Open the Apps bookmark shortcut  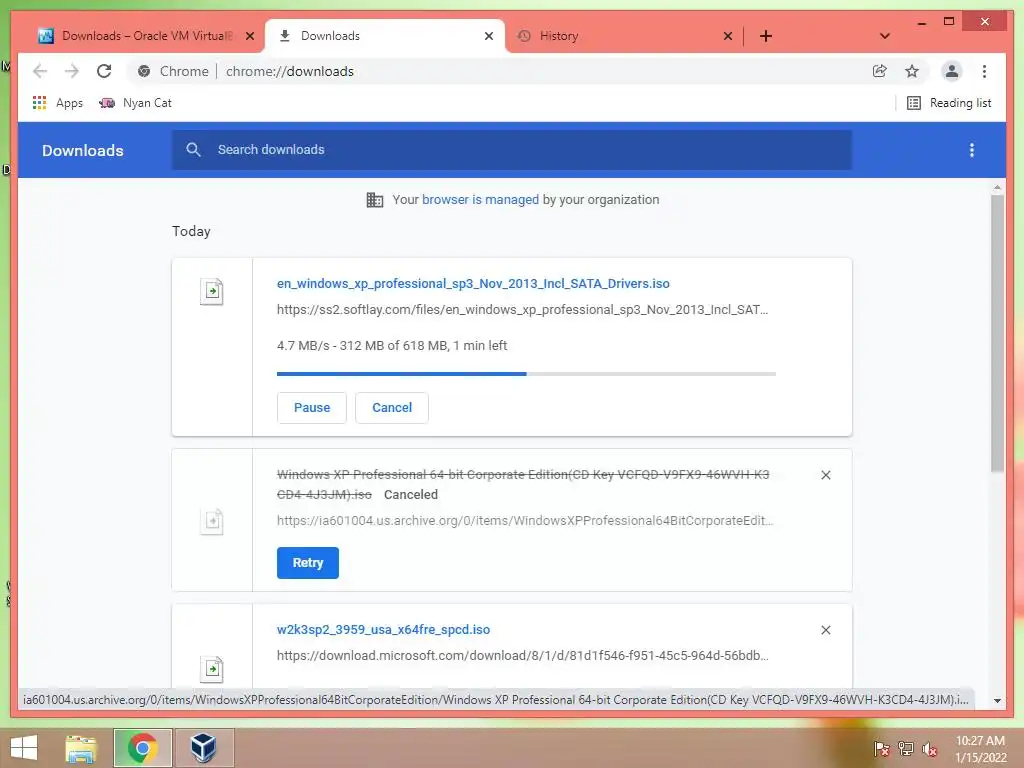(x=58, y=103)
